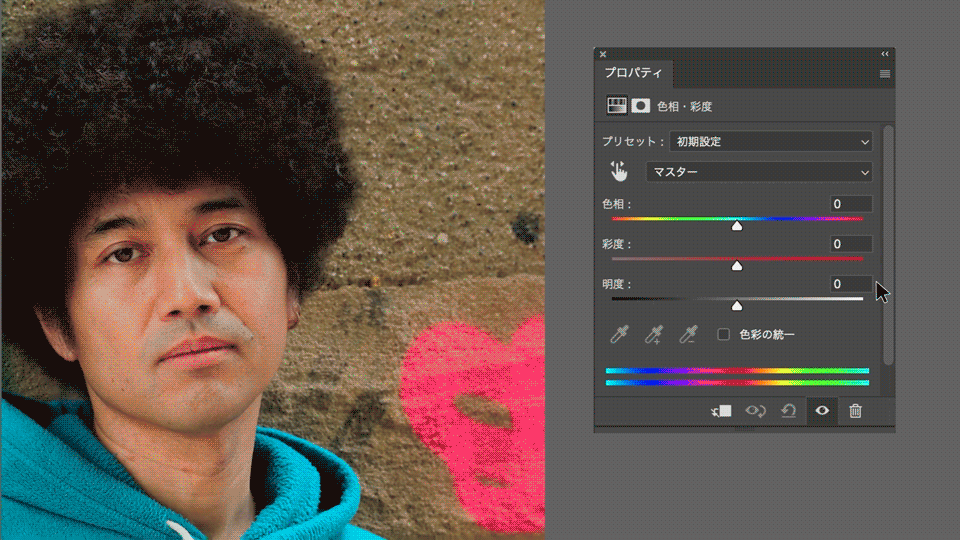
Task: Click the 色相: label
Action: tap(617, 204)
